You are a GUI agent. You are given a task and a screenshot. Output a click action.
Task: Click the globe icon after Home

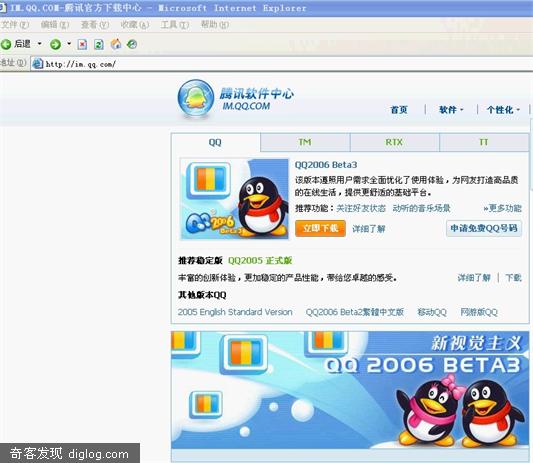pos(132,44)
